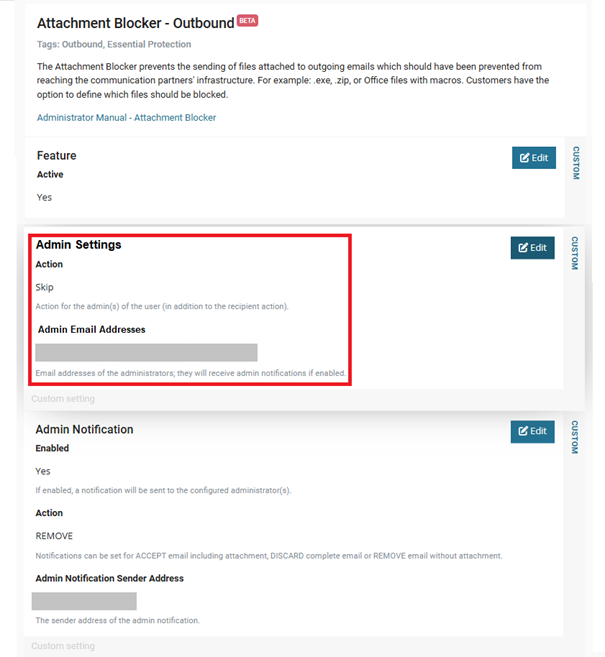Click the Yes value under Feature Active
The width and height of the screenshot is (605, 657).
coord(44,197)
